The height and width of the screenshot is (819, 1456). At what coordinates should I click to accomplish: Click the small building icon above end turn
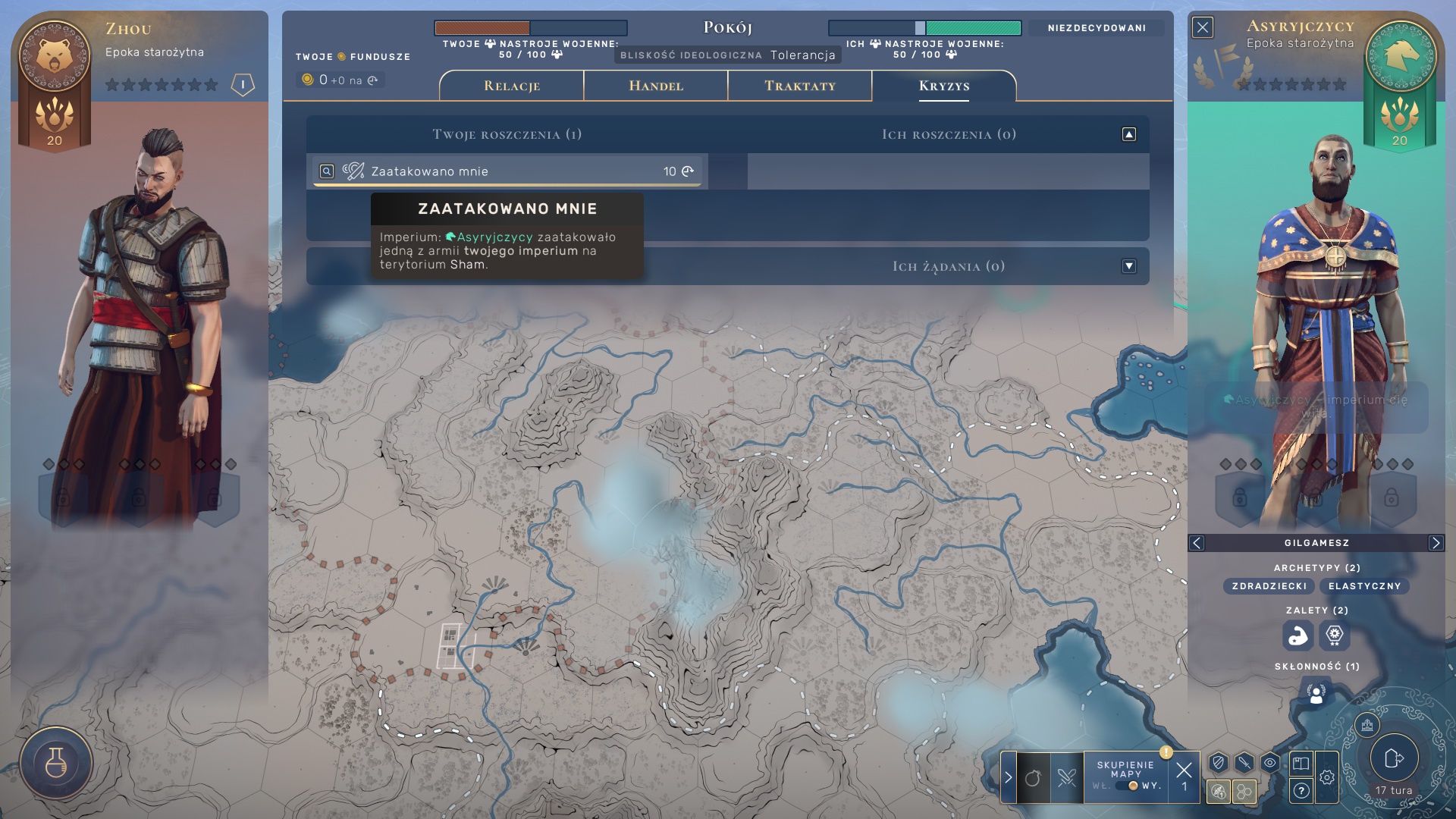[x=1367, y=726]
